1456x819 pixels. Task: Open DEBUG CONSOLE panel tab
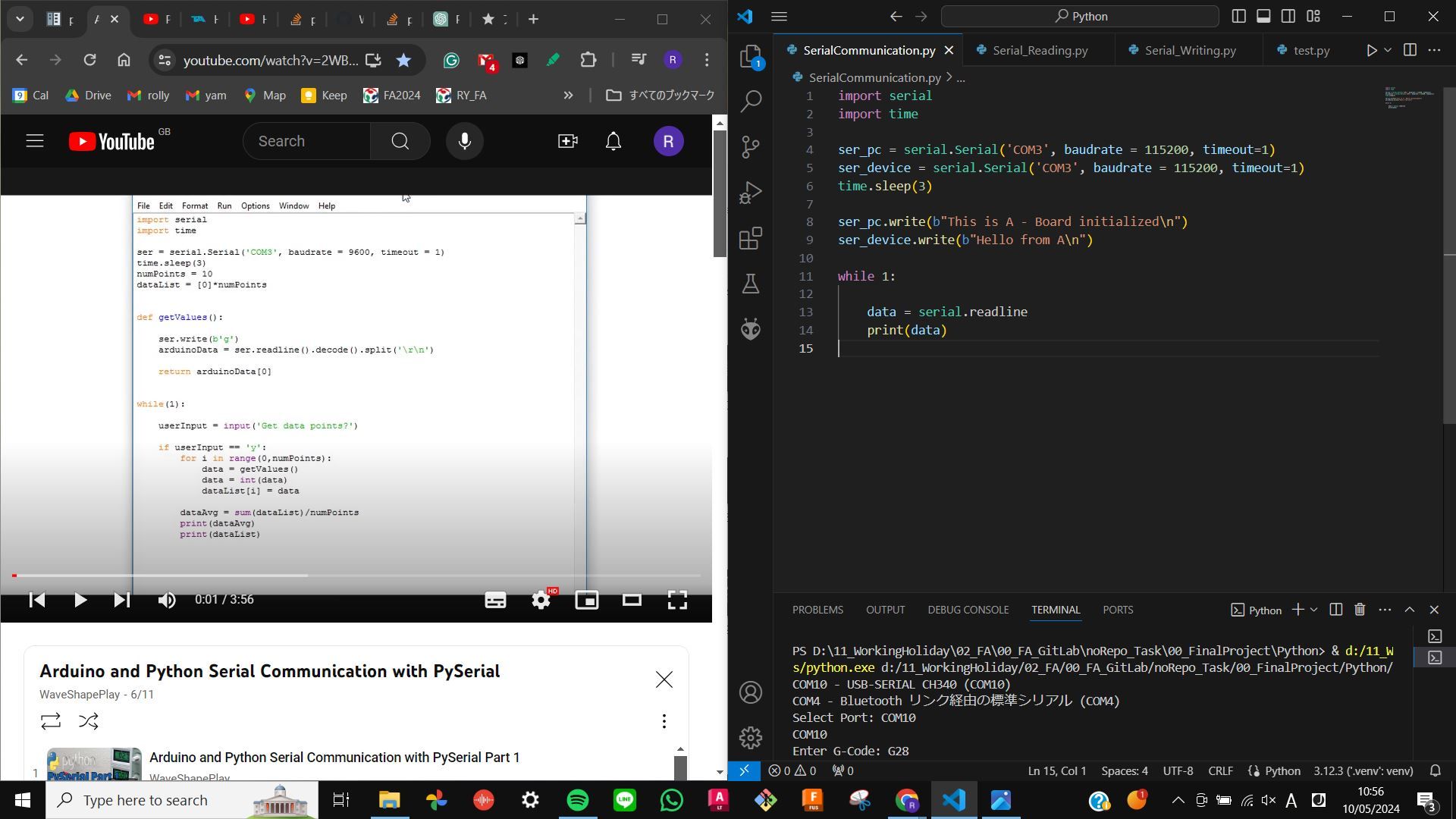pyautogui.click(x=968, y=610)
